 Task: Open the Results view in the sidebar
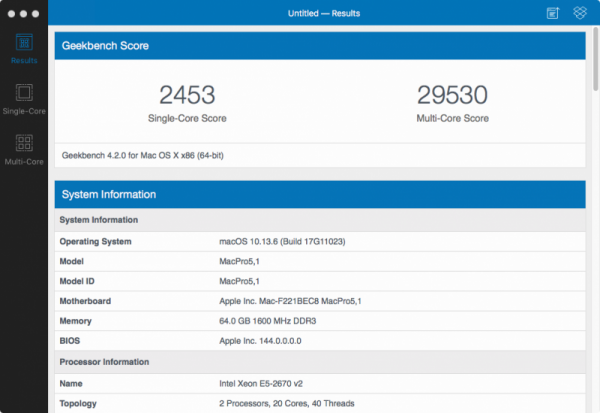[x=25, y=48]
